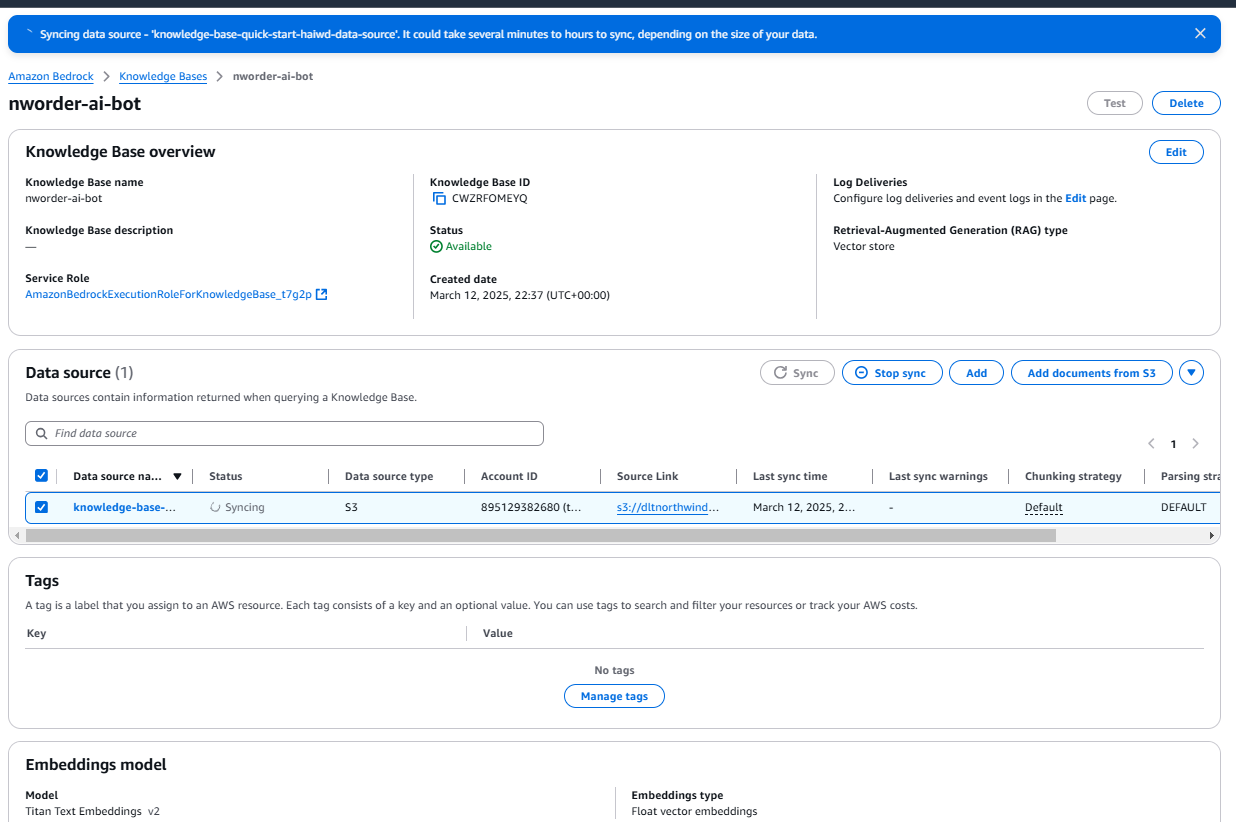Copy the Knowledge Base ID
Viewport: 1236px width, 822px height.
tap(439, 198)
